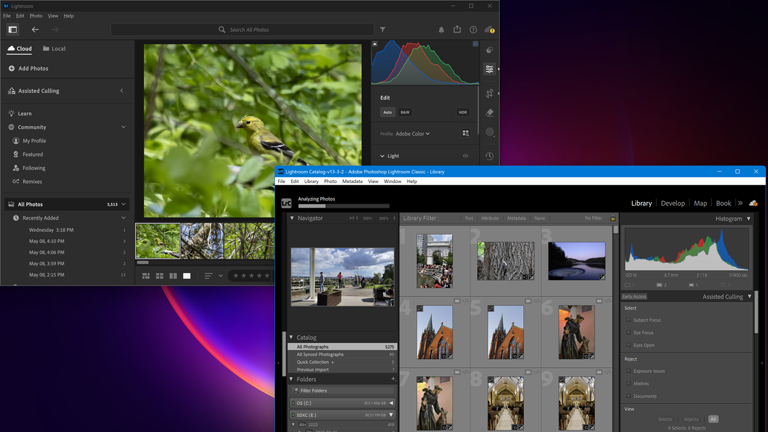Collapse the Recently Added list
The image size is (768, 432).
tap(123, 218)
